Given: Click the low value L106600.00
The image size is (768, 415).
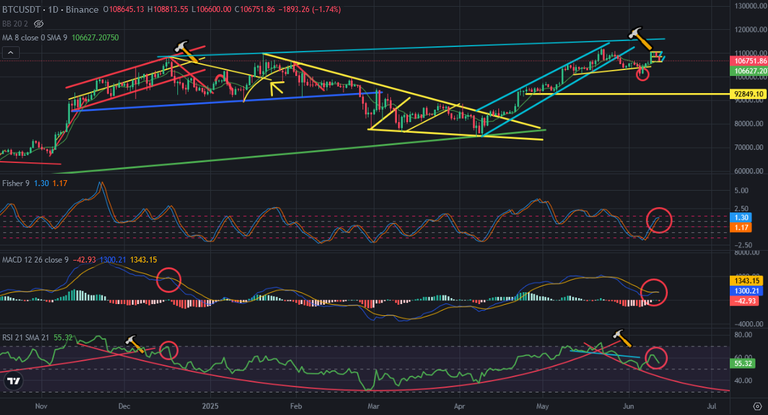Looking at the screenshot, I should [211, 9].
